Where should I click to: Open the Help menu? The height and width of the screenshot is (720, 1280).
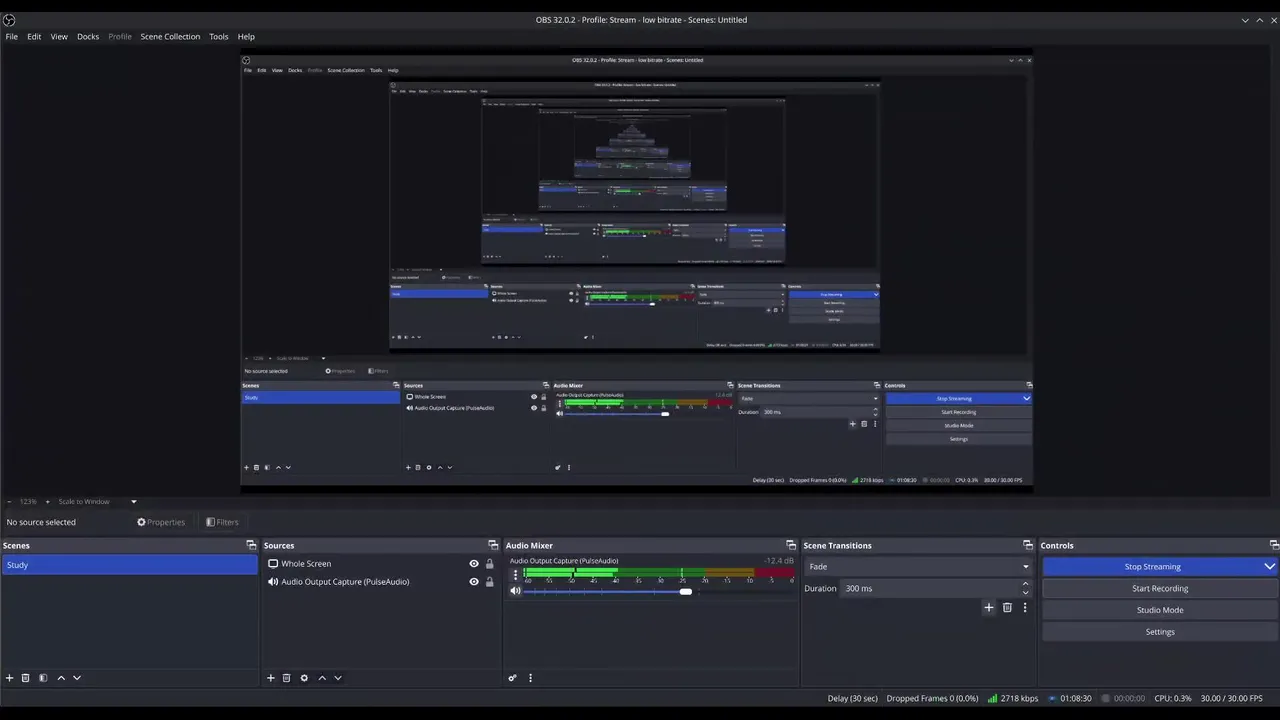point(246,36)
